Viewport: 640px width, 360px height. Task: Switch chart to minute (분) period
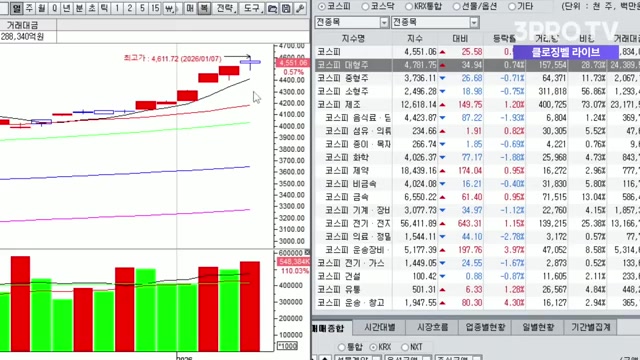click(x=79, y=9)
